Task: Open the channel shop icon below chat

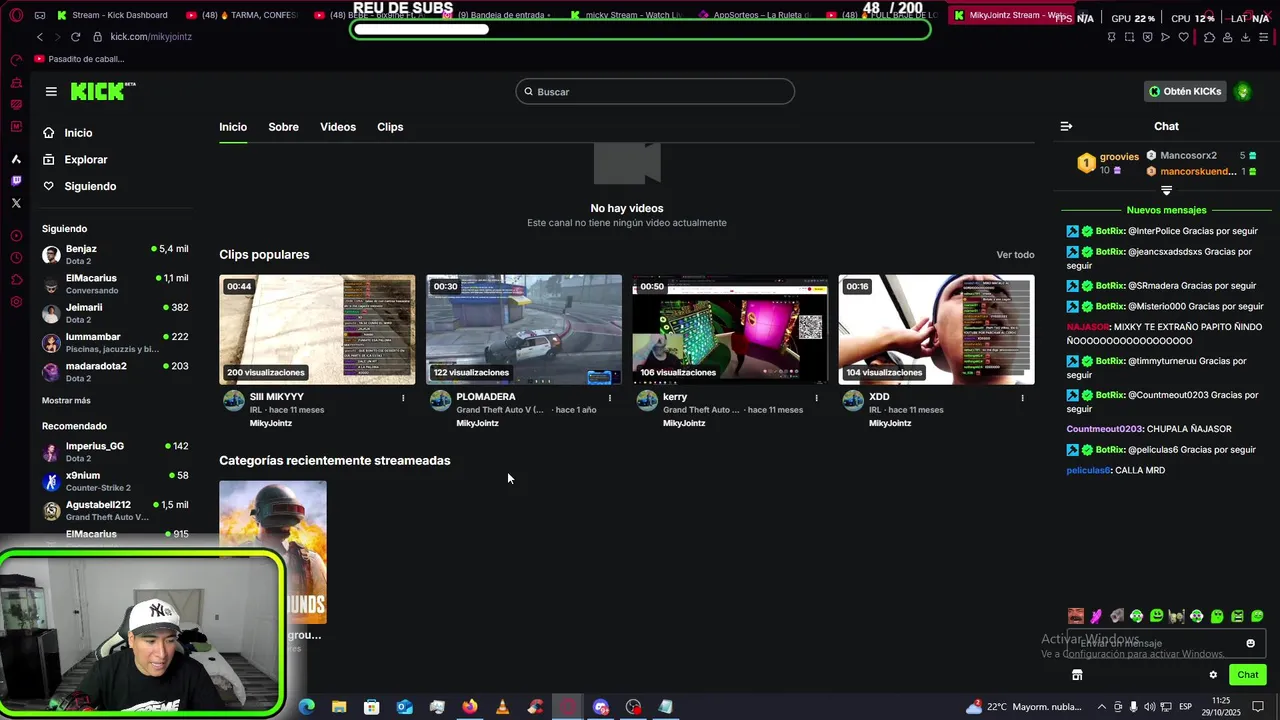Action: 1077,675
